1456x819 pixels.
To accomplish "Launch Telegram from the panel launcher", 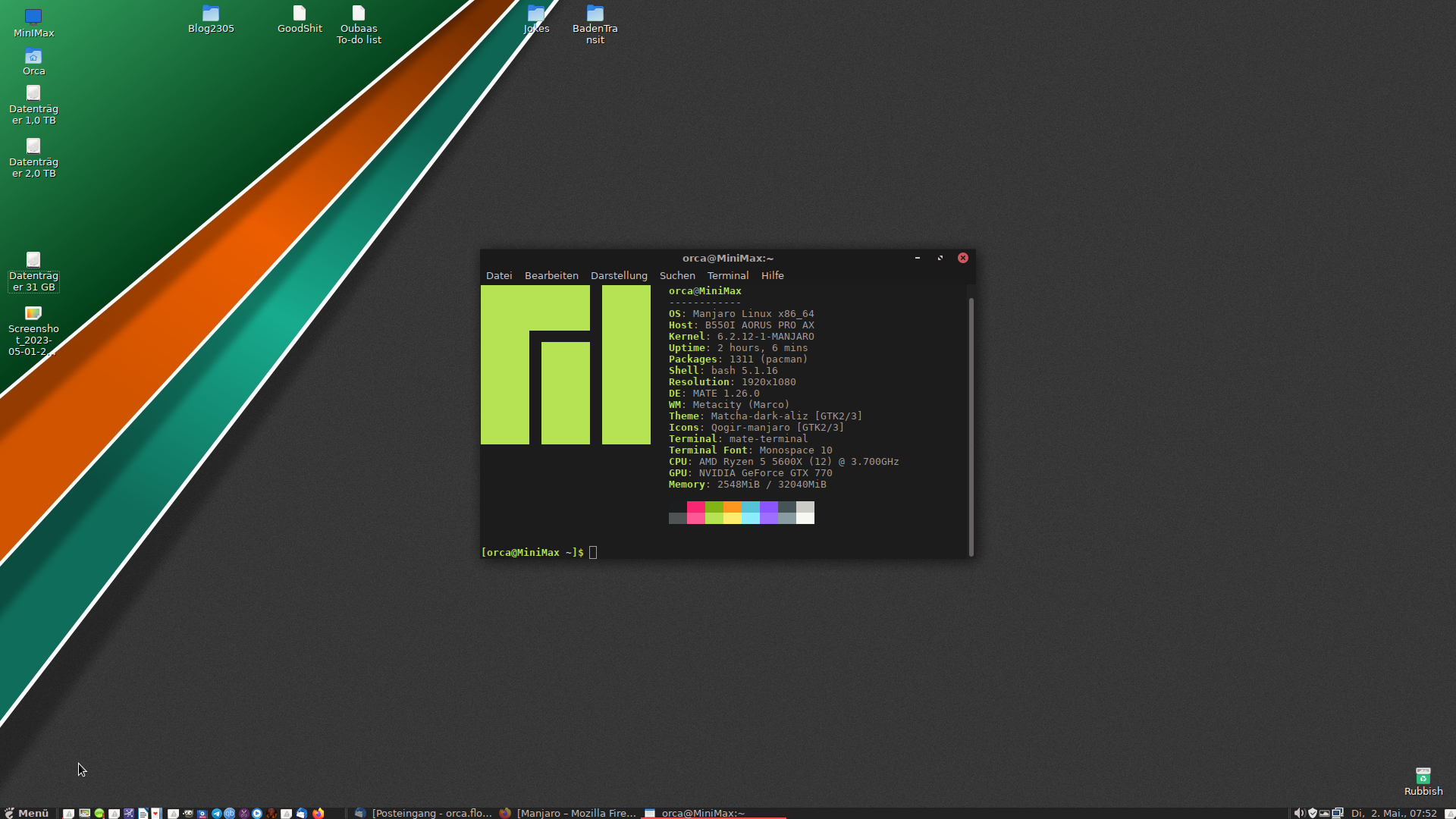I will click(x=216, y=813).
